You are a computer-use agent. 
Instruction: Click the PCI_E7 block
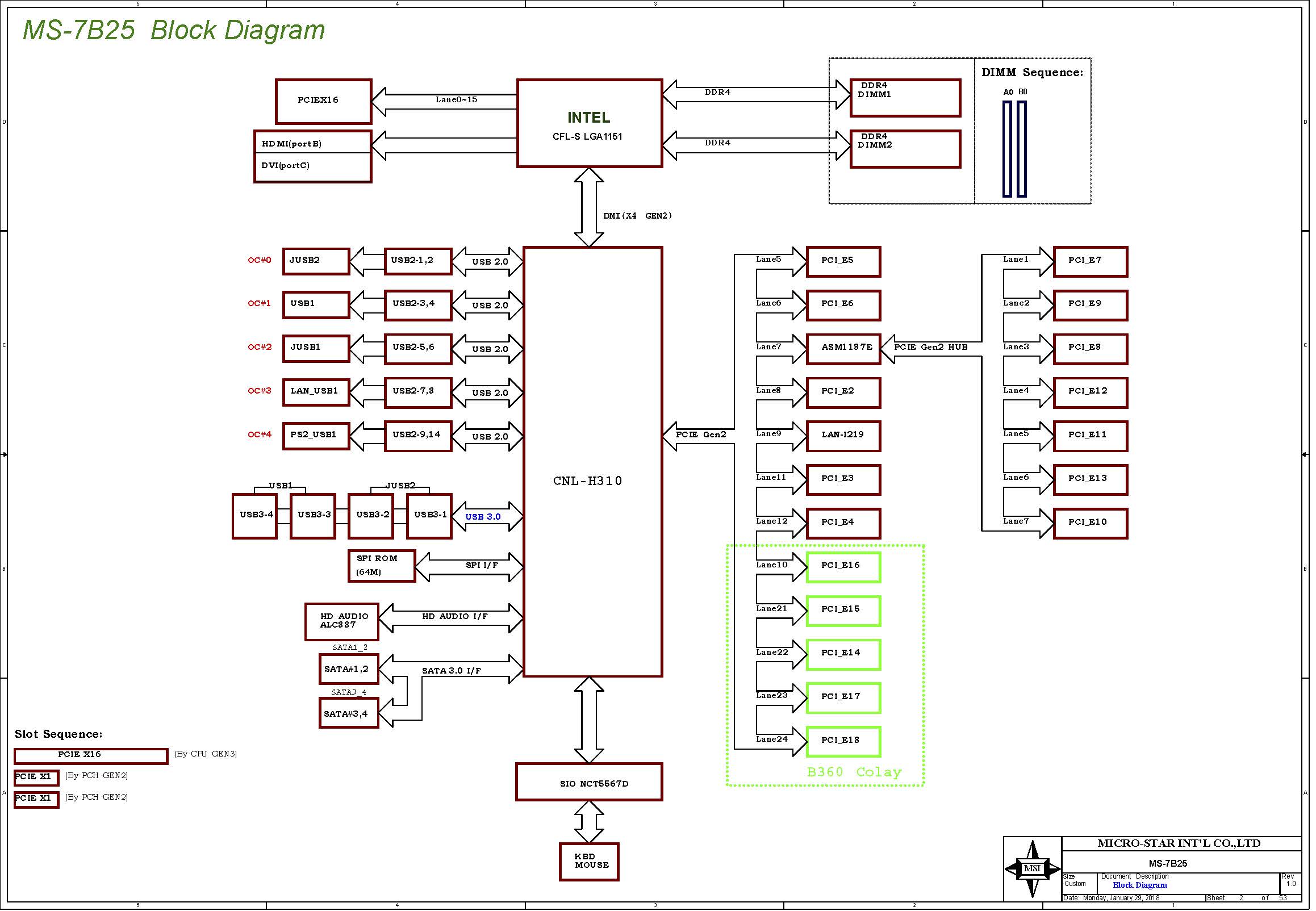(1091, 262)
